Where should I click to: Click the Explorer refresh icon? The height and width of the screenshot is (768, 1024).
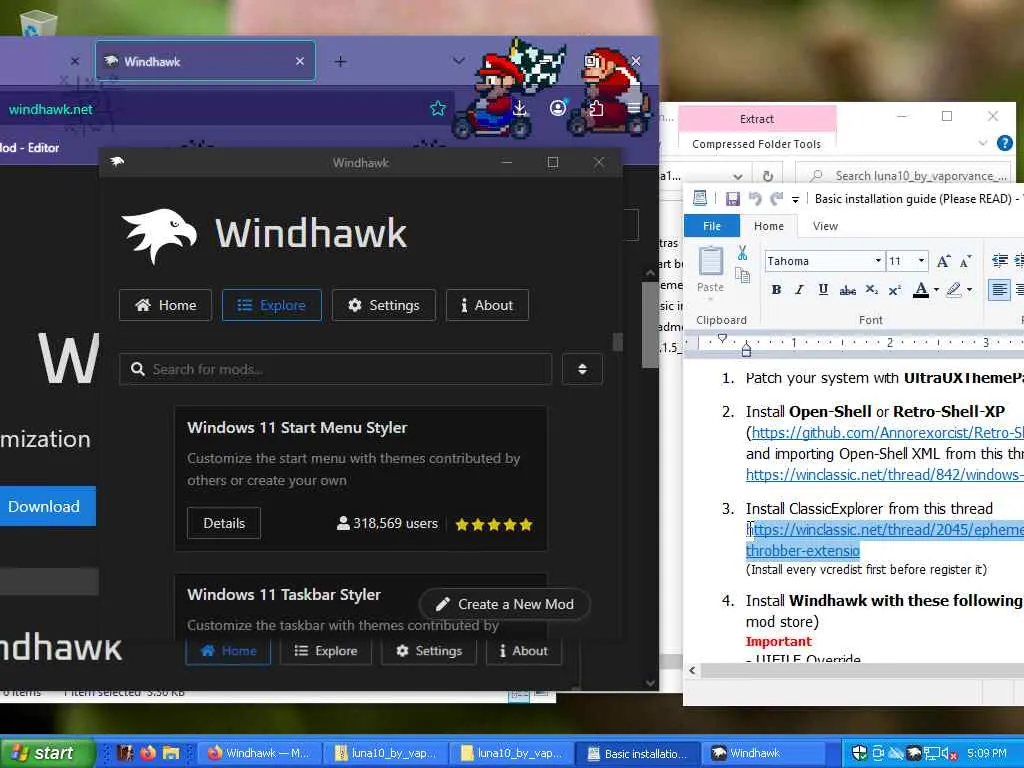coord(767,176)
